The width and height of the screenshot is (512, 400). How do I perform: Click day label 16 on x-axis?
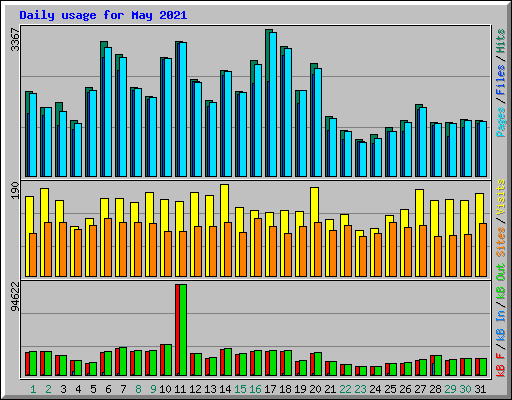click(x=255, y=389)
